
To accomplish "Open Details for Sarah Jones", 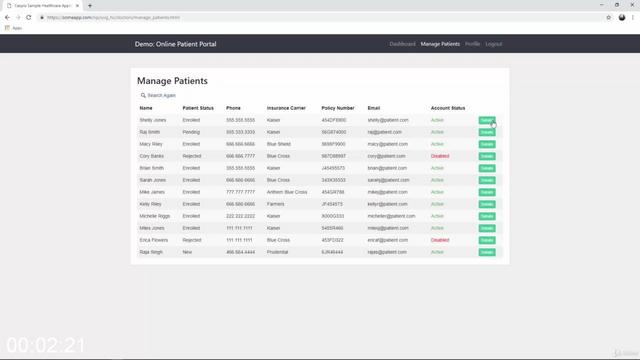I will click(487, 180).
